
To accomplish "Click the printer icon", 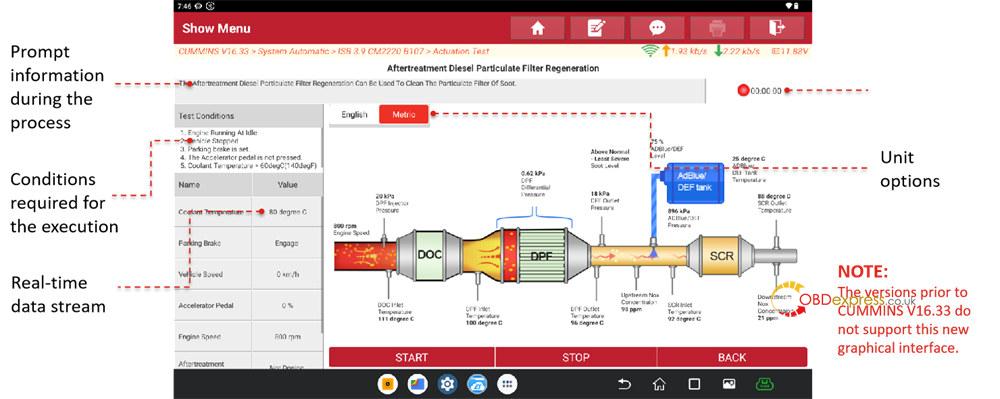I will 717,28.
